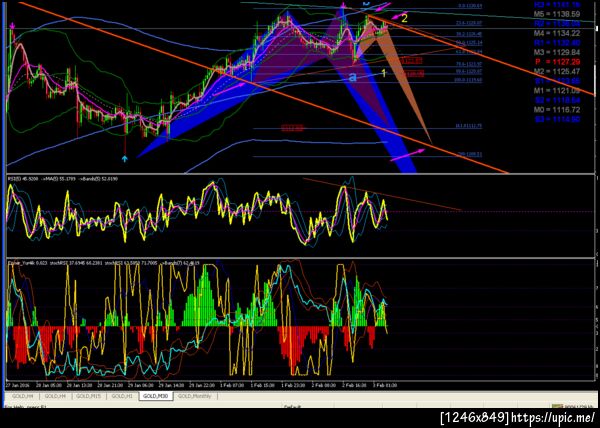The height and width of the screenshot is (428, 600).
Task: Click the '1 Feb 07:00' time axis label
Action: 232,386
